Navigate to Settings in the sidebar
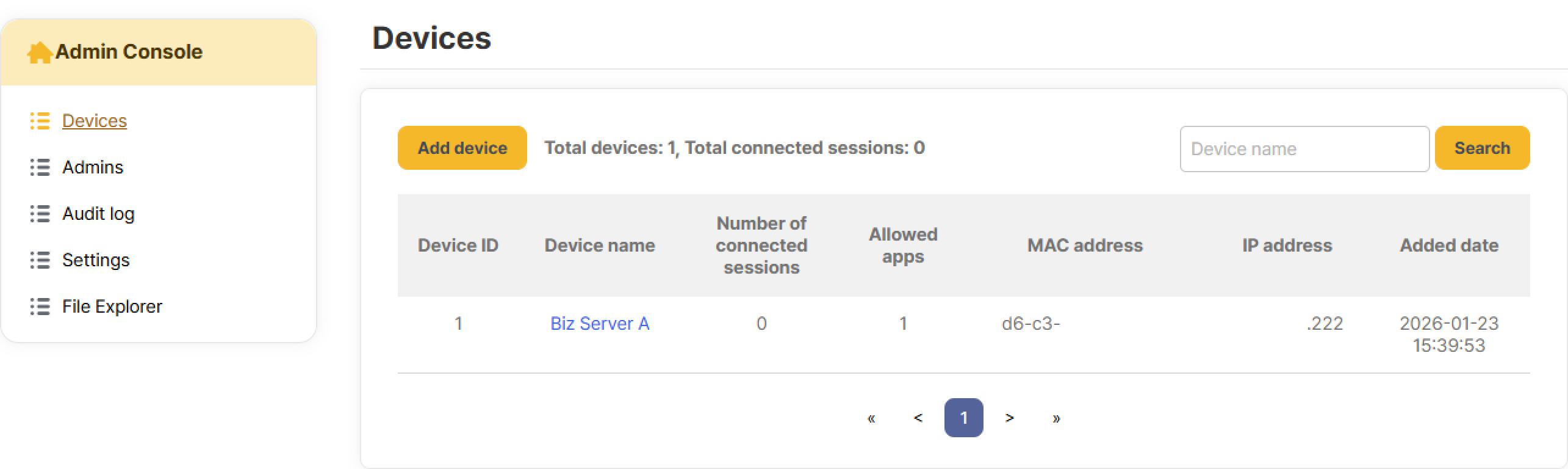 point(96,260)
